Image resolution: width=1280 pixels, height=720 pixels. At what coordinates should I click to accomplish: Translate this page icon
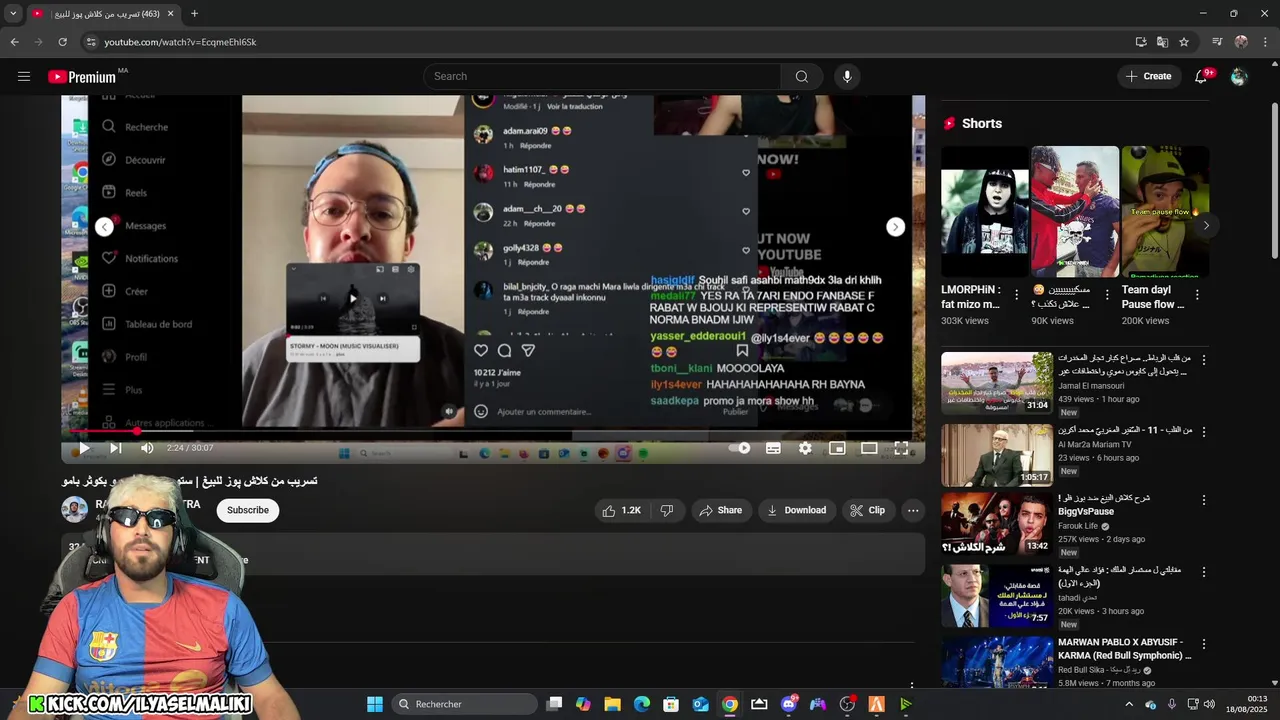(1162, 42)
